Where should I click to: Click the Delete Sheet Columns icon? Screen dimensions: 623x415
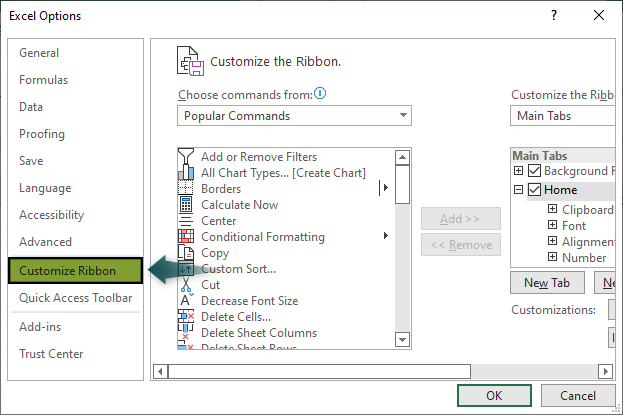pos(186,332)
